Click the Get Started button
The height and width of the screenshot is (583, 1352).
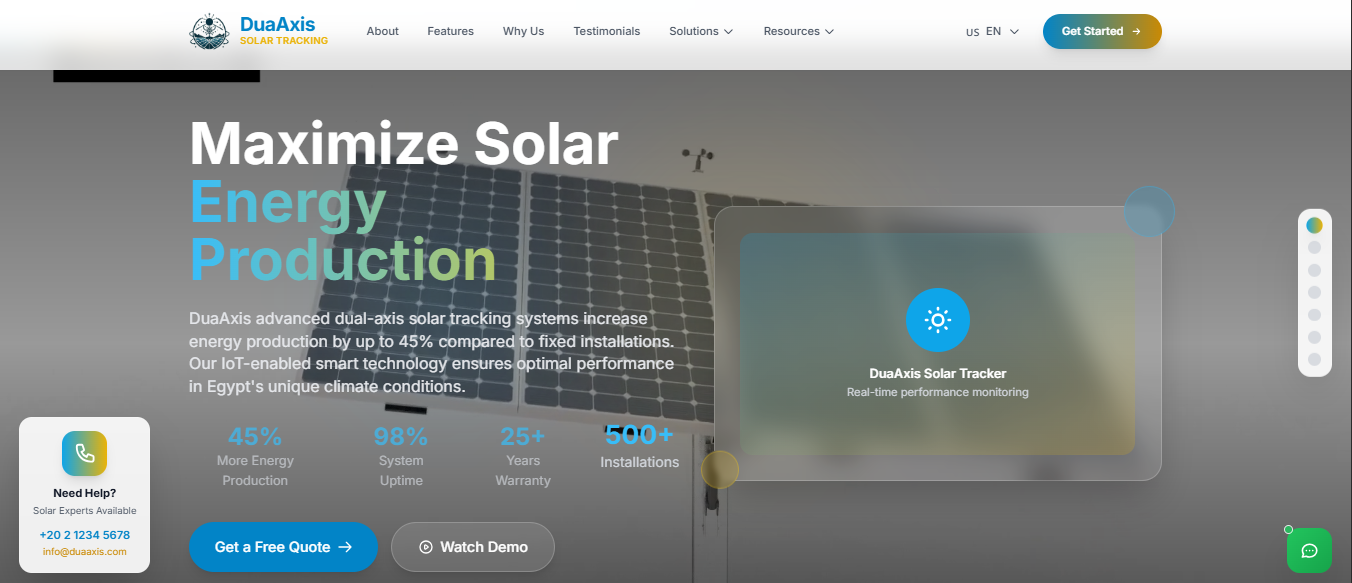click(x=1102, y=31)
